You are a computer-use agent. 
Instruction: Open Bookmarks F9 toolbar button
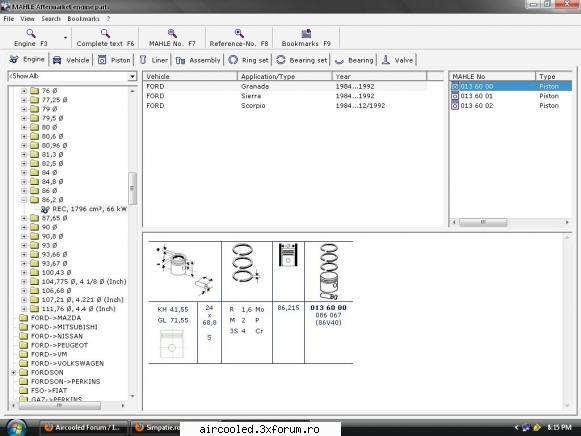click(x=306, y=37)
